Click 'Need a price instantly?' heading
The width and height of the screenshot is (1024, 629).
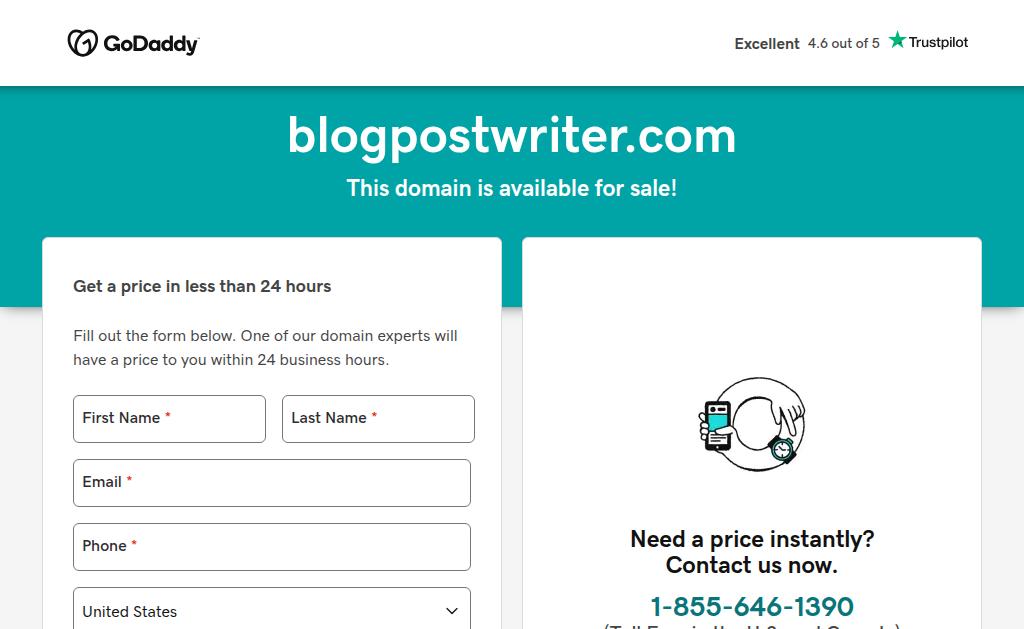coord(752,539)
